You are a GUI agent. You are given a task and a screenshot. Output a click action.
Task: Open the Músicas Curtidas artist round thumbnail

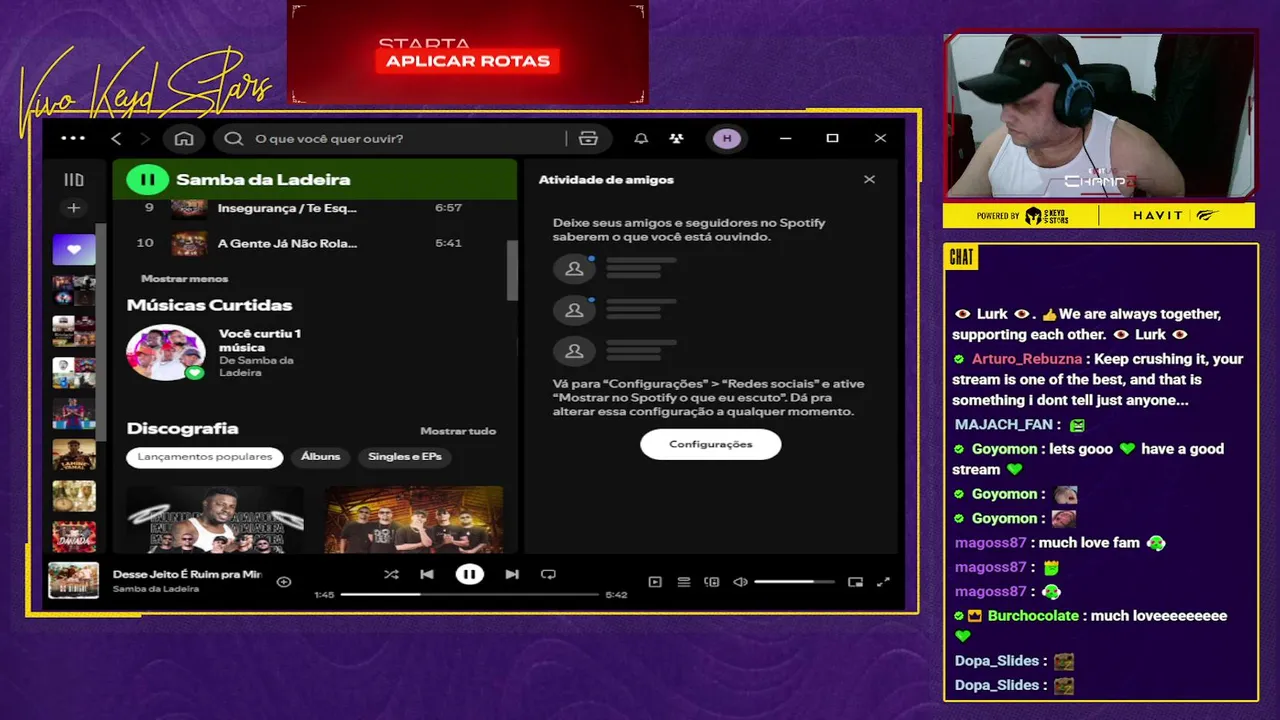tap(166, 353)
